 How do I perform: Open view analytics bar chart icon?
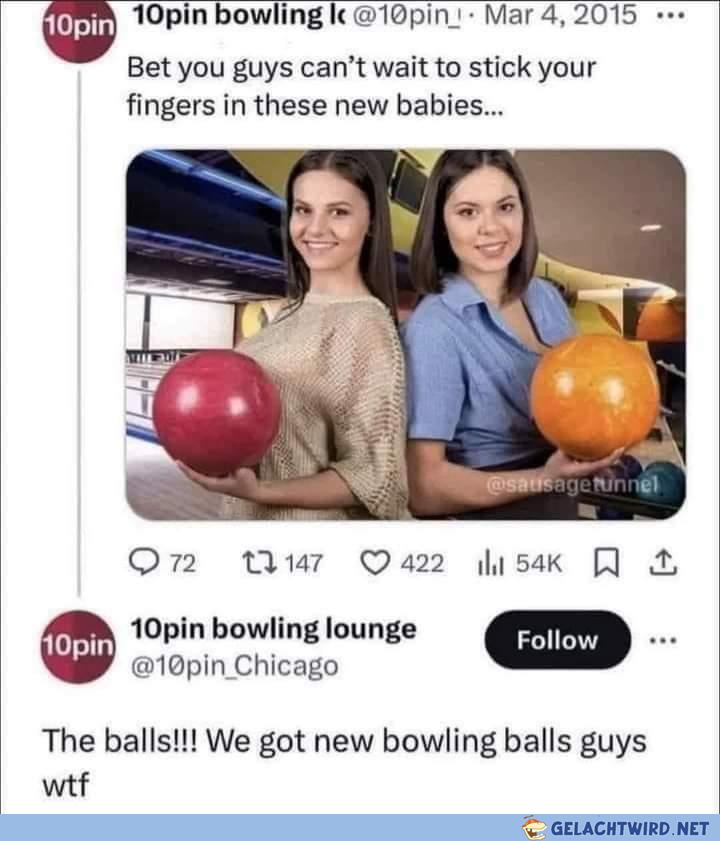click(x=490, y=564)
